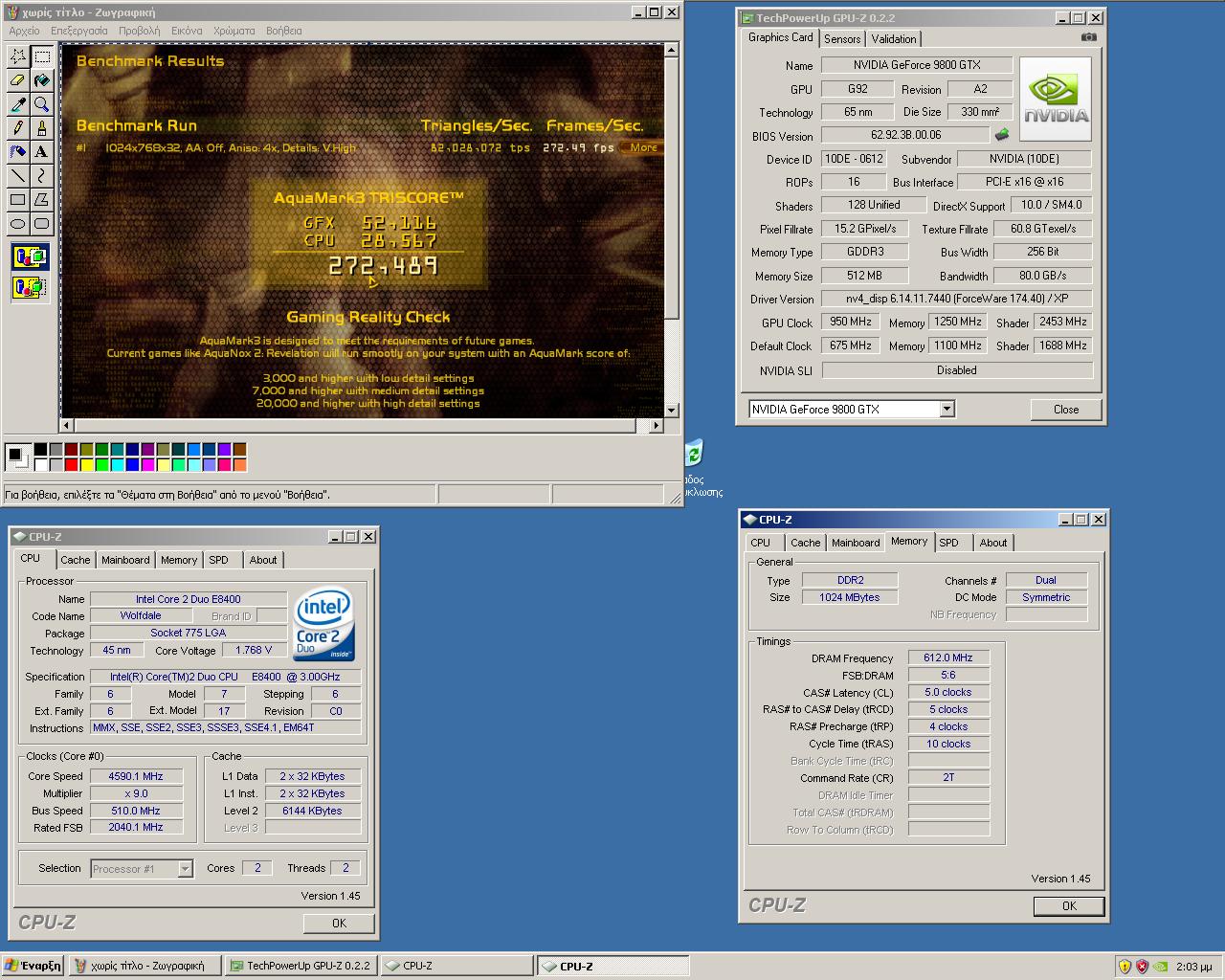The width and height of the screenshot is (1225, 980).
Task: Pick the Text tool (letter A)
Action: 42,152
